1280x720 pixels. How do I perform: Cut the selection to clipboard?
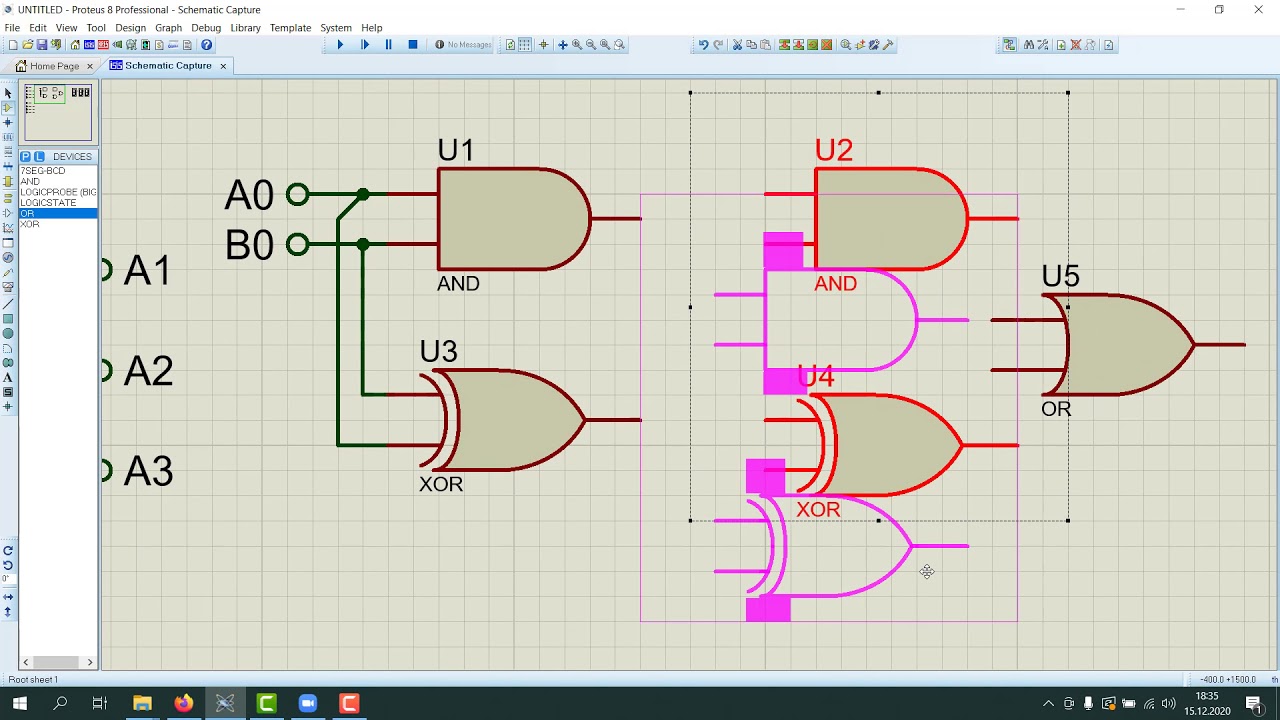click(x=737, y=45)
